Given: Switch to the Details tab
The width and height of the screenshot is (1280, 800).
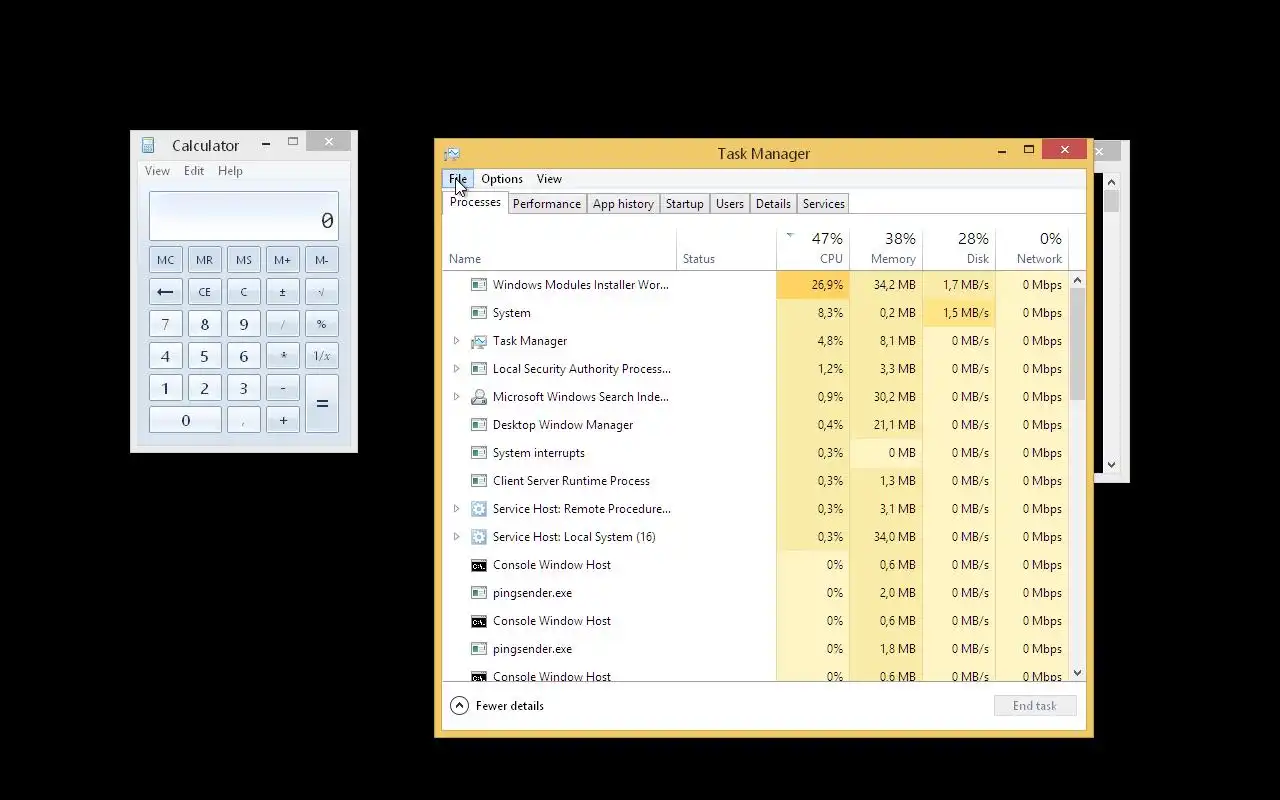Looking at the screenshot, I should (773, 204).
